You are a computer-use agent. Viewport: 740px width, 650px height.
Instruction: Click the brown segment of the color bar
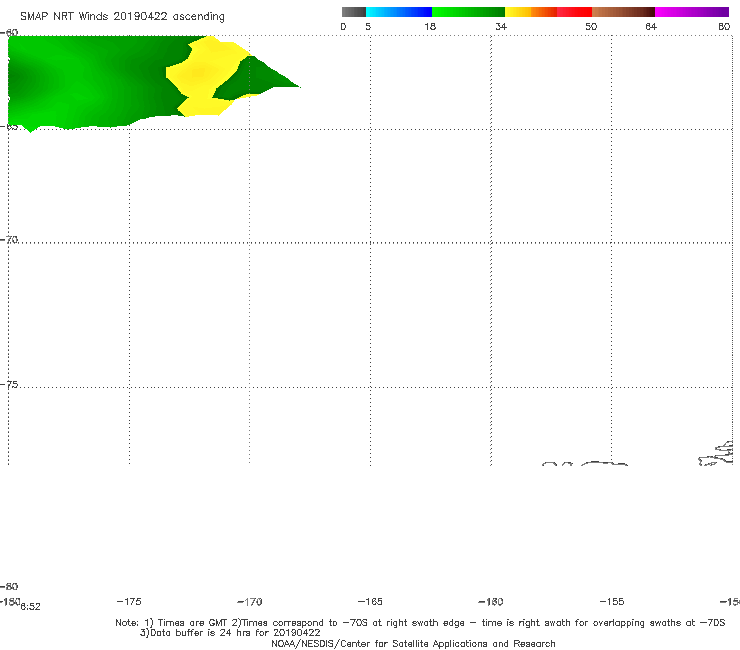tap(623, 12)
